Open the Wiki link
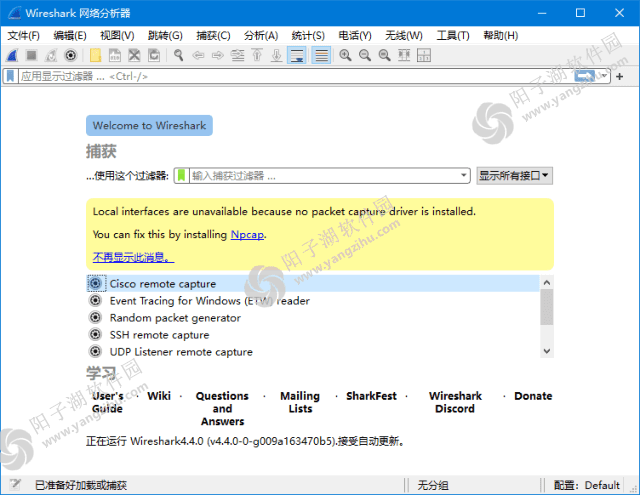This screenshot has width=640, height=495. click(x=159, y=396)
